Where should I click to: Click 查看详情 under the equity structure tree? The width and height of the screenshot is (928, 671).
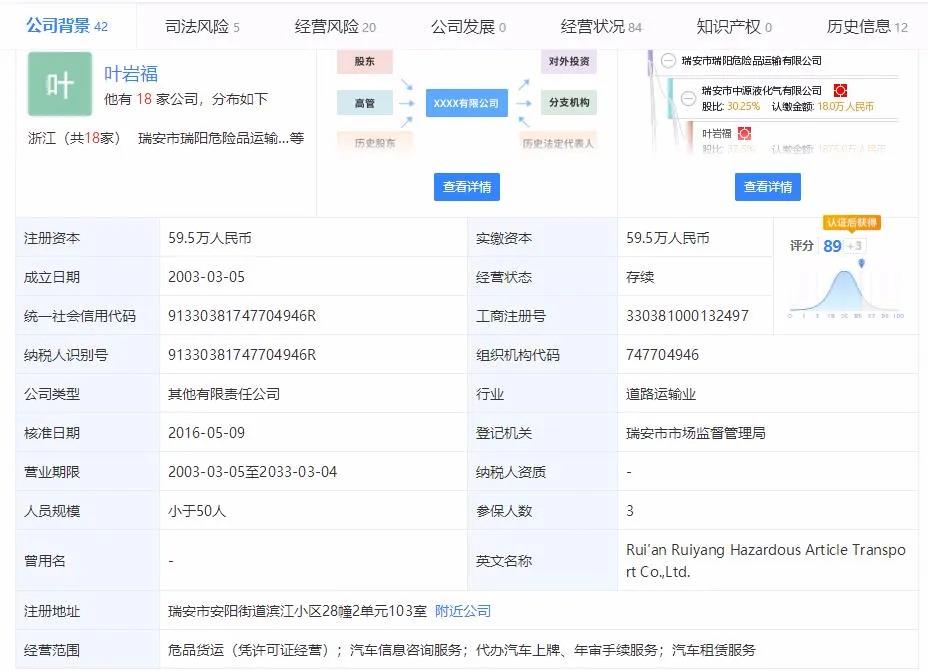pos(768,187)
